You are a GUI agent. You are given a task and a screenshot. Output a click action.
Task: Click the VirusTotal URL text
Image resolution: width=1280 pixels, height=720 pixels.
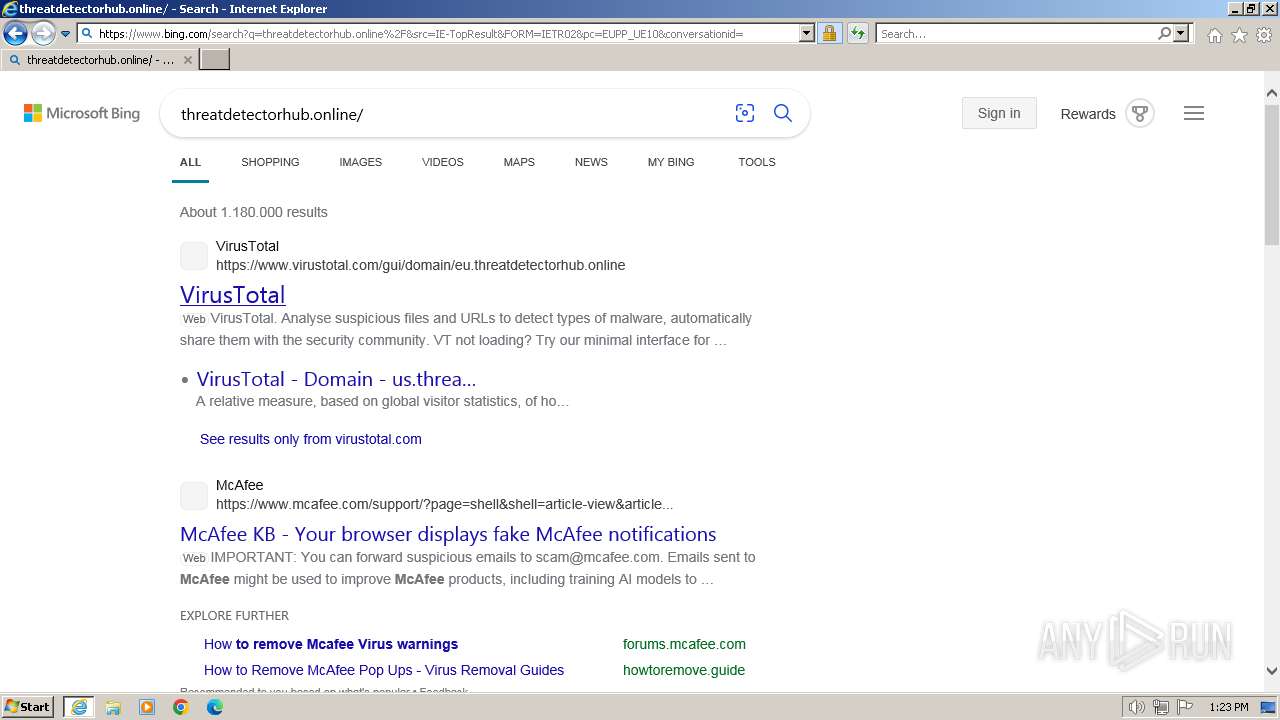click(421, 265)
